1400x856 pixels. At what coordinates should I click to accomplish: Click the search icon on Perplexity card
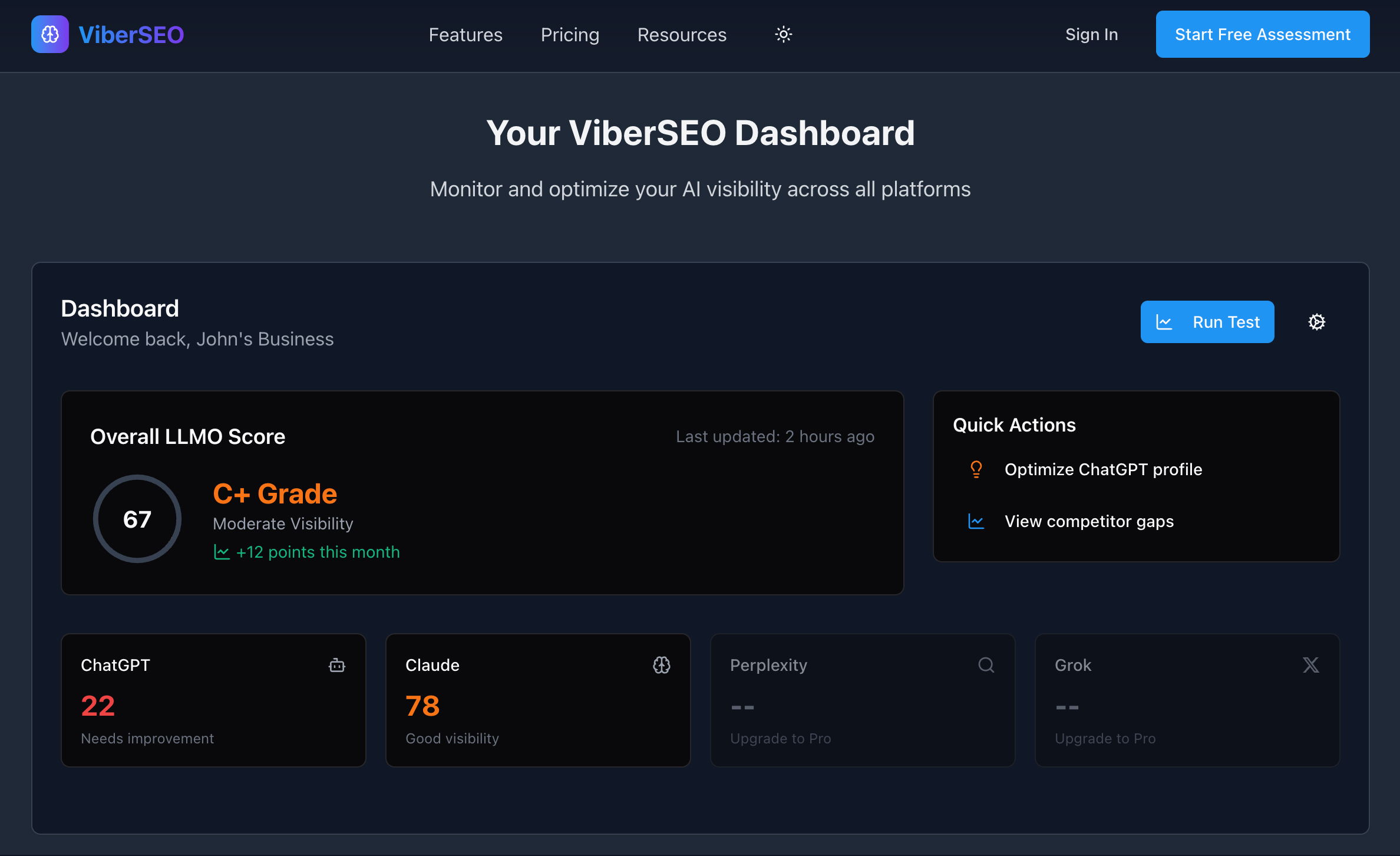[x=986, y=665]
